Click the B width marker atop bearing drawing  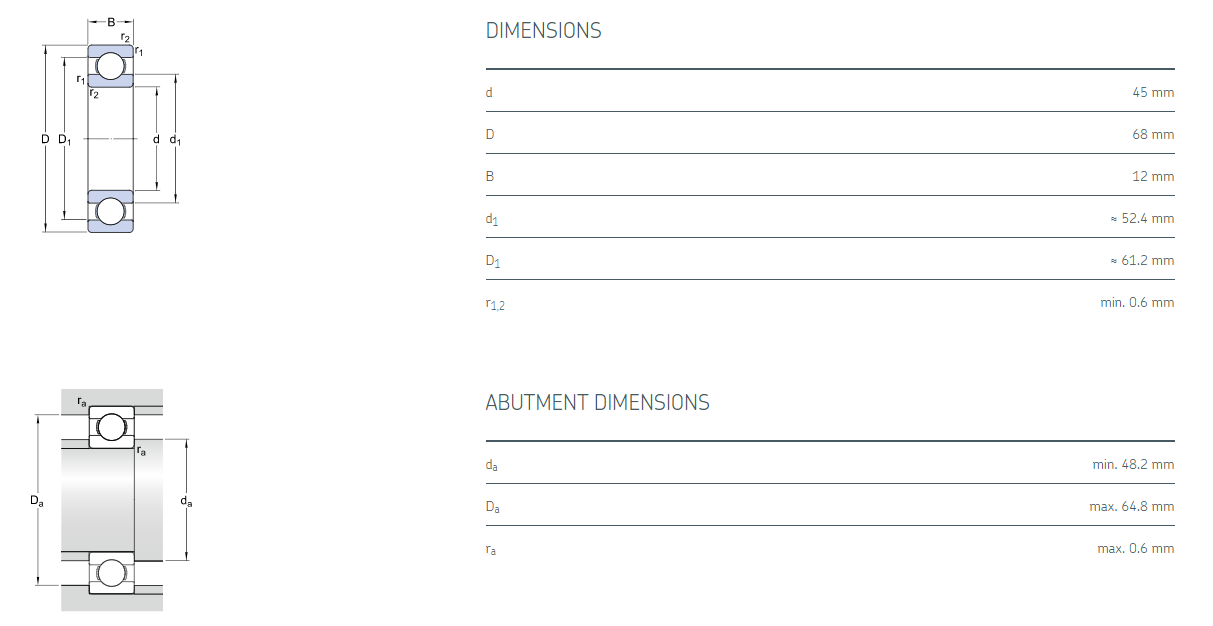pyautogui.click(x=110, y=22)
